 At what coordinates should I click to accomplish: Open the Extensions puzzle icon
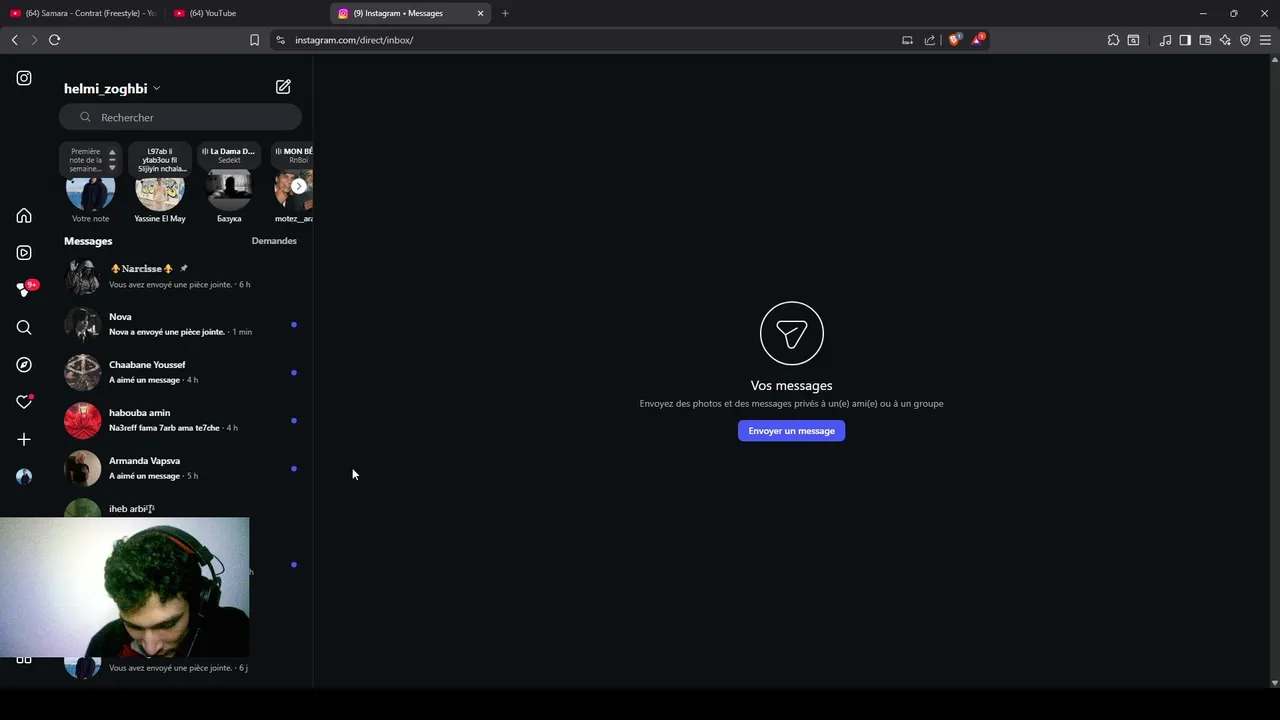pyautogui.click(x=1113, y=40)
